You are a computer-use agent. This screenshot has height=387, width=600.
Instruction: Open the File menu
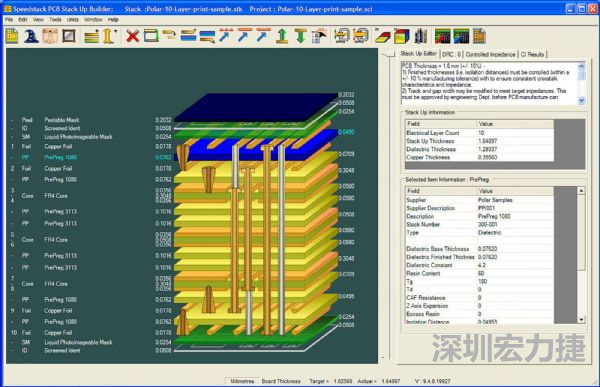click(9, 20)
